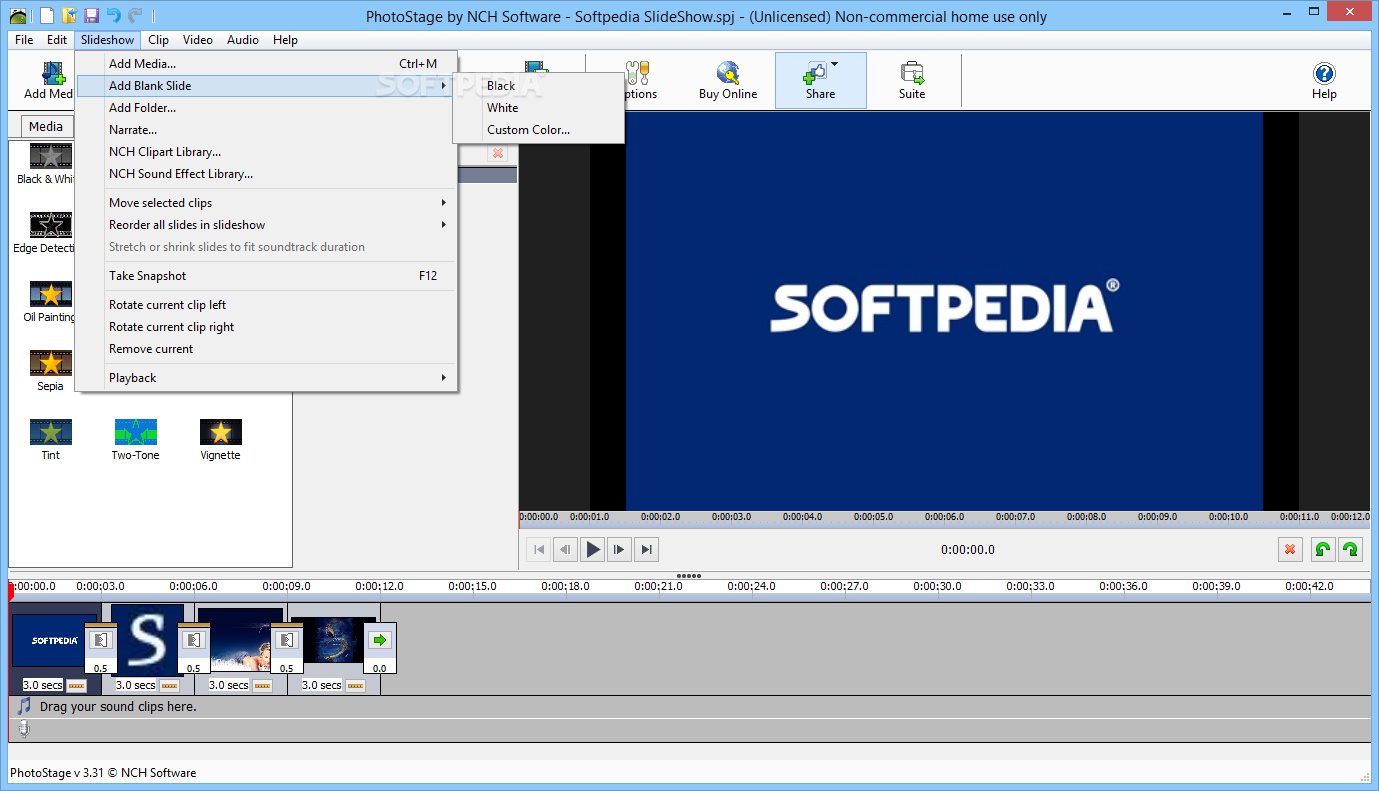Image resolution: width=1379 pixels, height=791 pixels.
Task: Click transition icon after the Softpedia slide
Action: 100,640
